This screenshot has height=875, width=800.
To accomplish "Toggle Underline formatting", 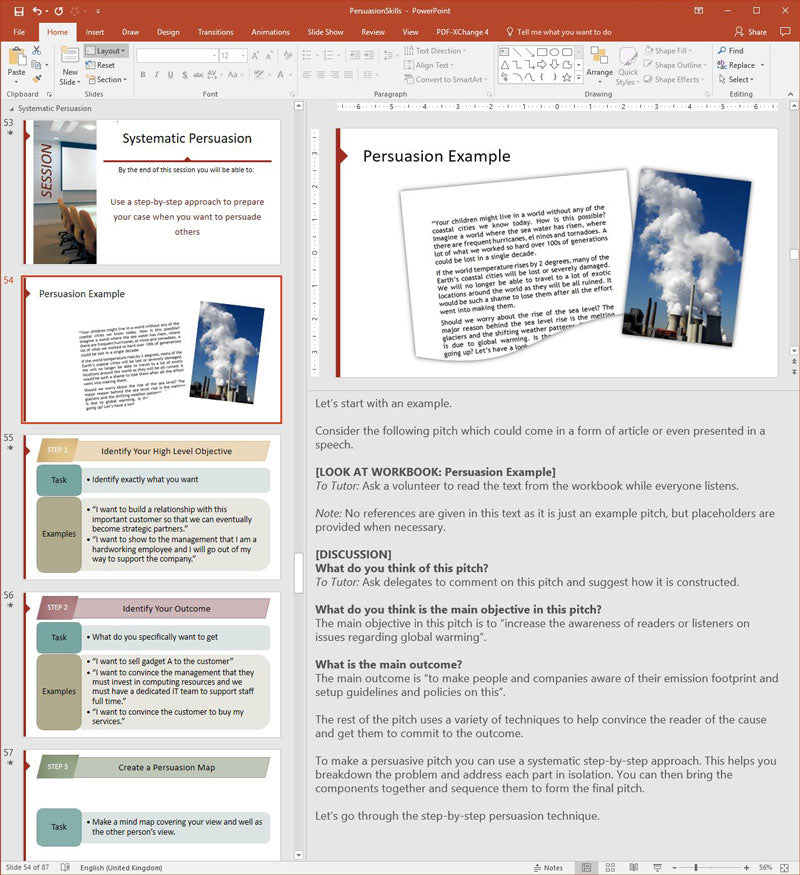I will pos(170,74).
